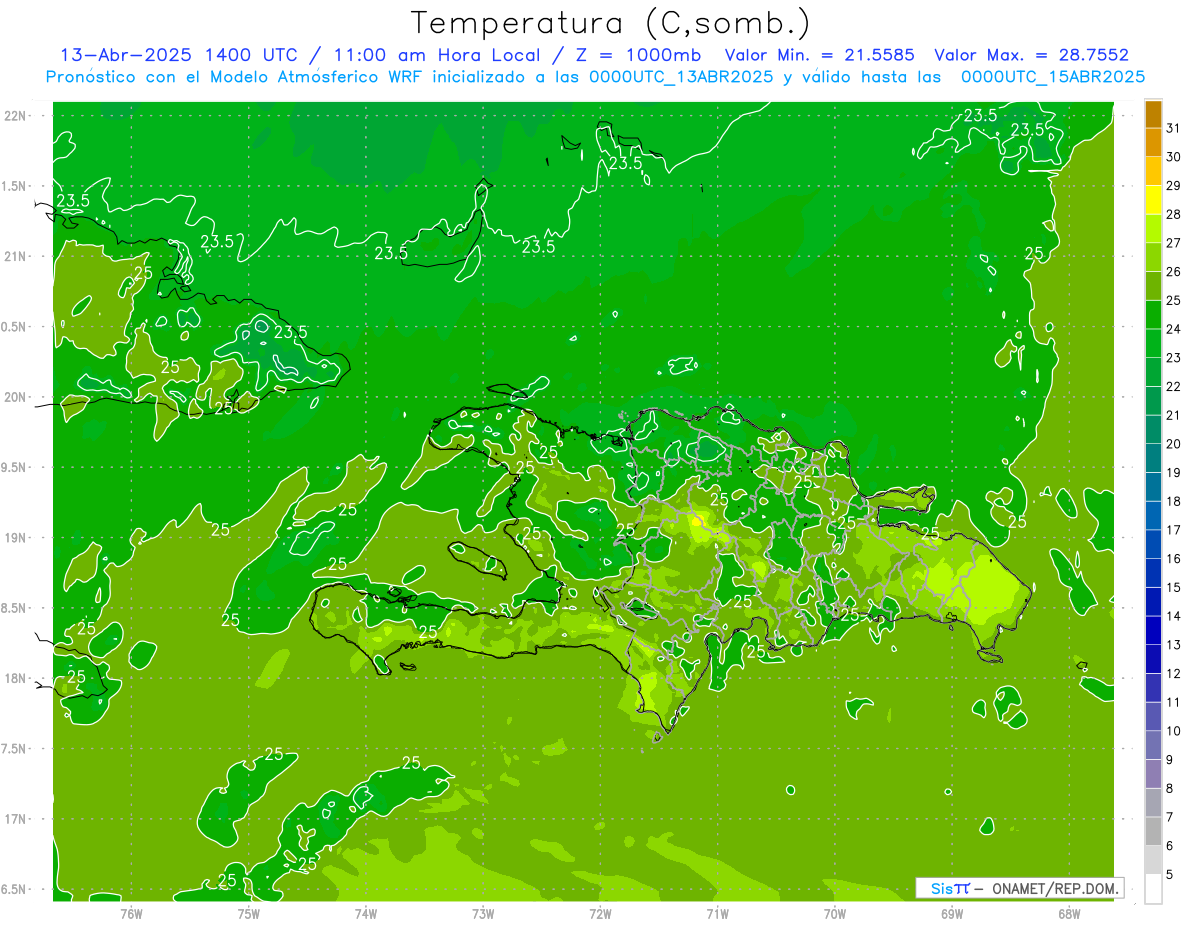The width and height of the screenshot is (1200, 927).
Task: Click the colorbar scale label '15'
Action: 1174,587
